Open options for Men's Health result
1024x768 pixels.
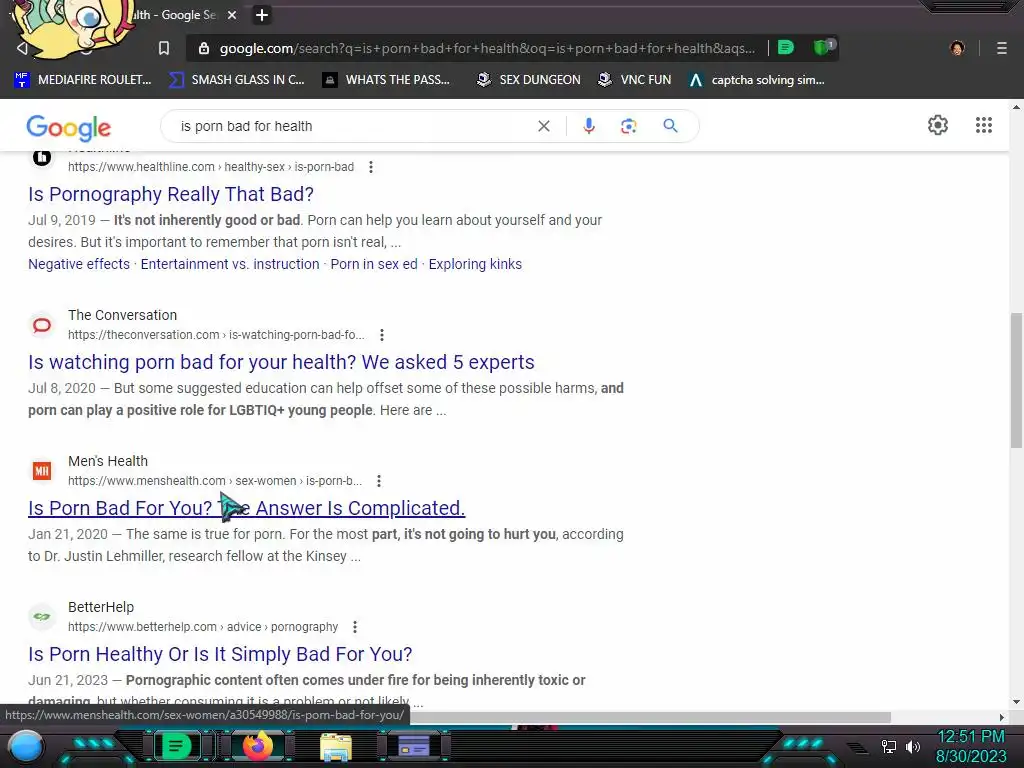click(379, 481)
